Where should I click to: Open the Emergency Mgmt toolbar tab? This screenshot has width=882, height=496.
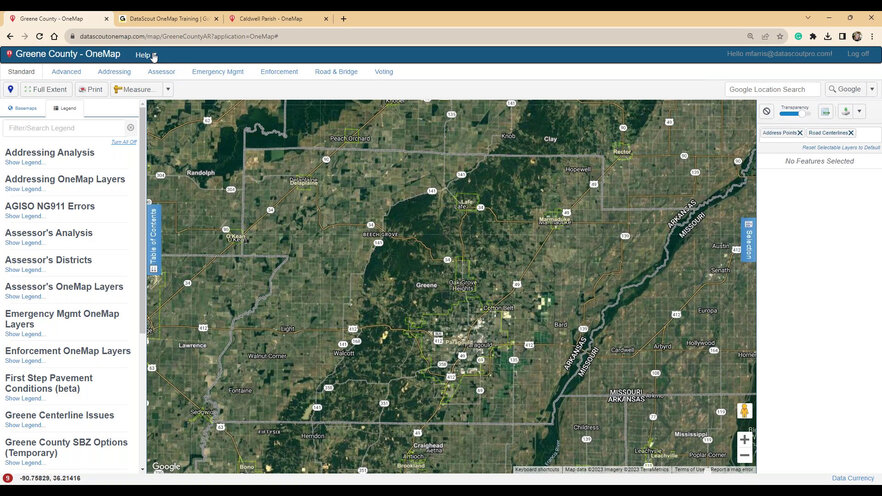[x=218, y=72]
